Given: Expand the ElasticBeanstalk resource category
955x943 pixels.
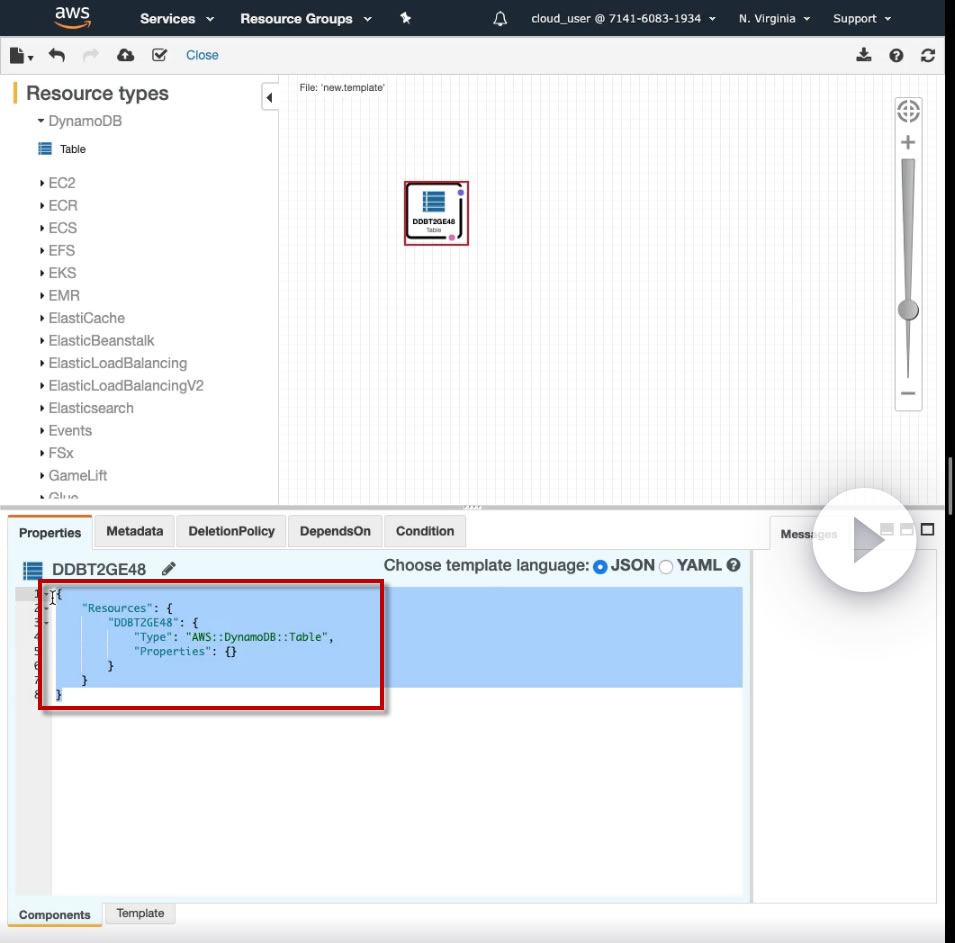Looking at the screenshot, I should (96, 341).
